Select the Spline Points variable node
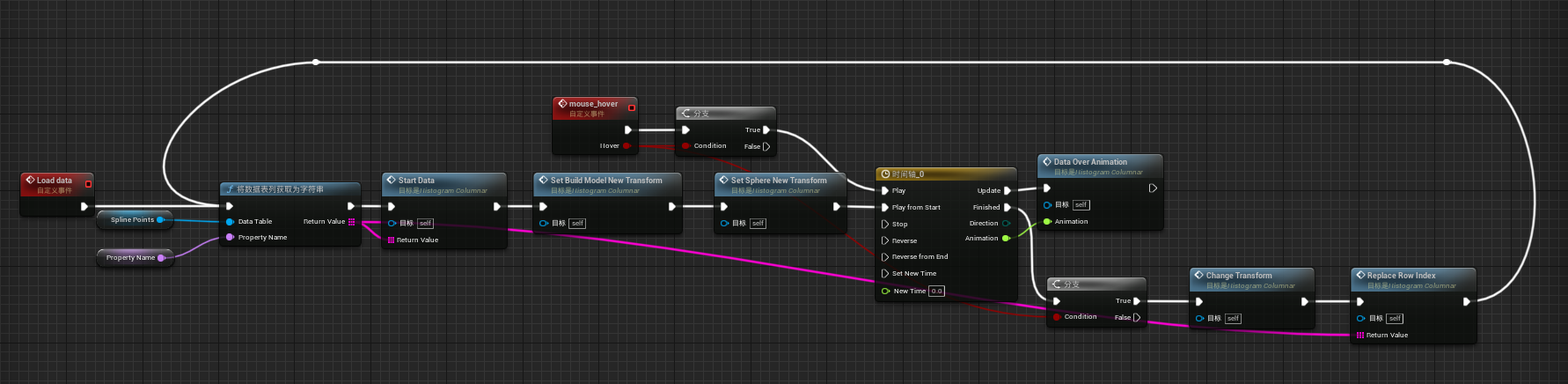 [136, 219]
